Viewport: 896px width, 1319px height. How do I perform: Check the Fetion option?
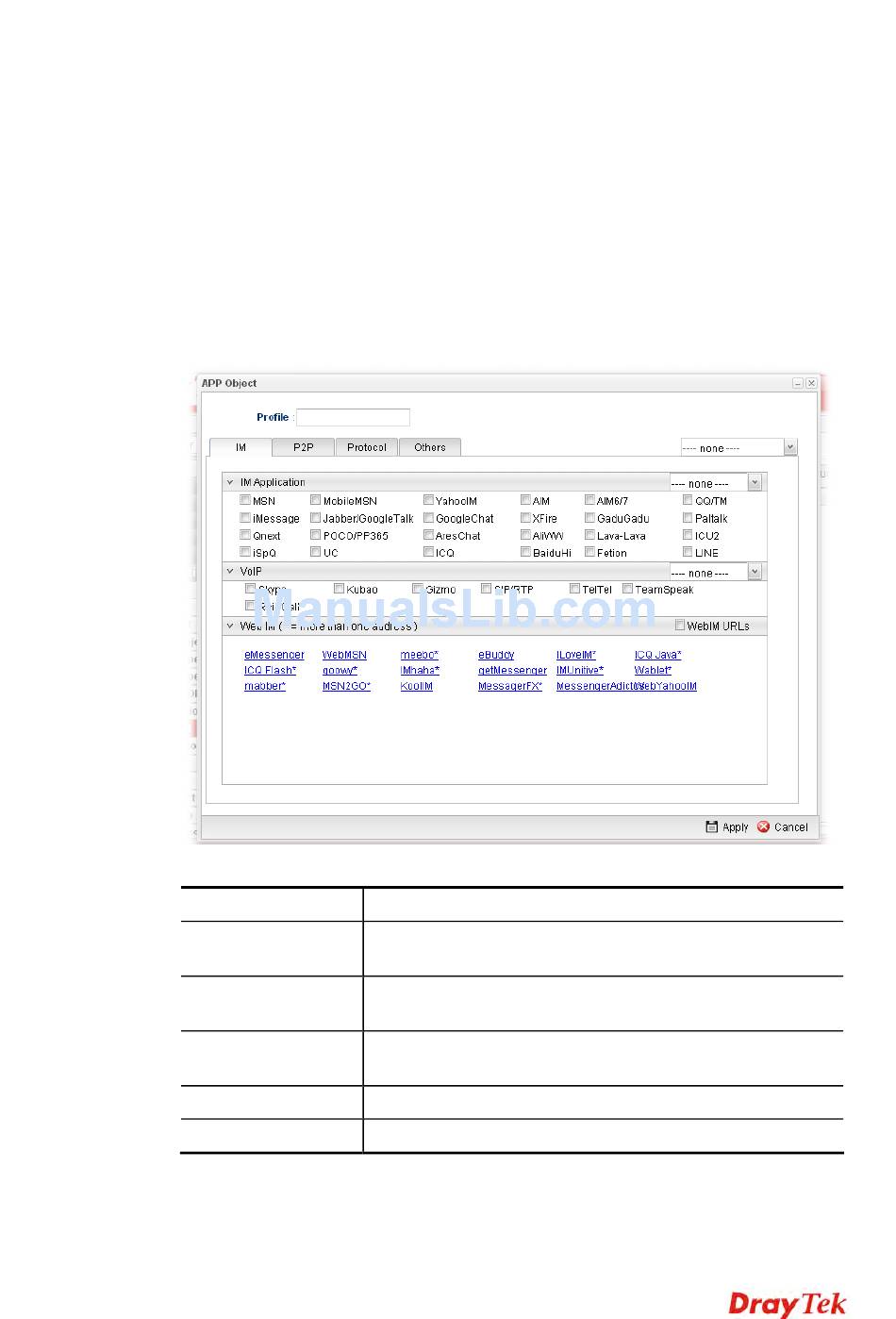tap(589, 552)
